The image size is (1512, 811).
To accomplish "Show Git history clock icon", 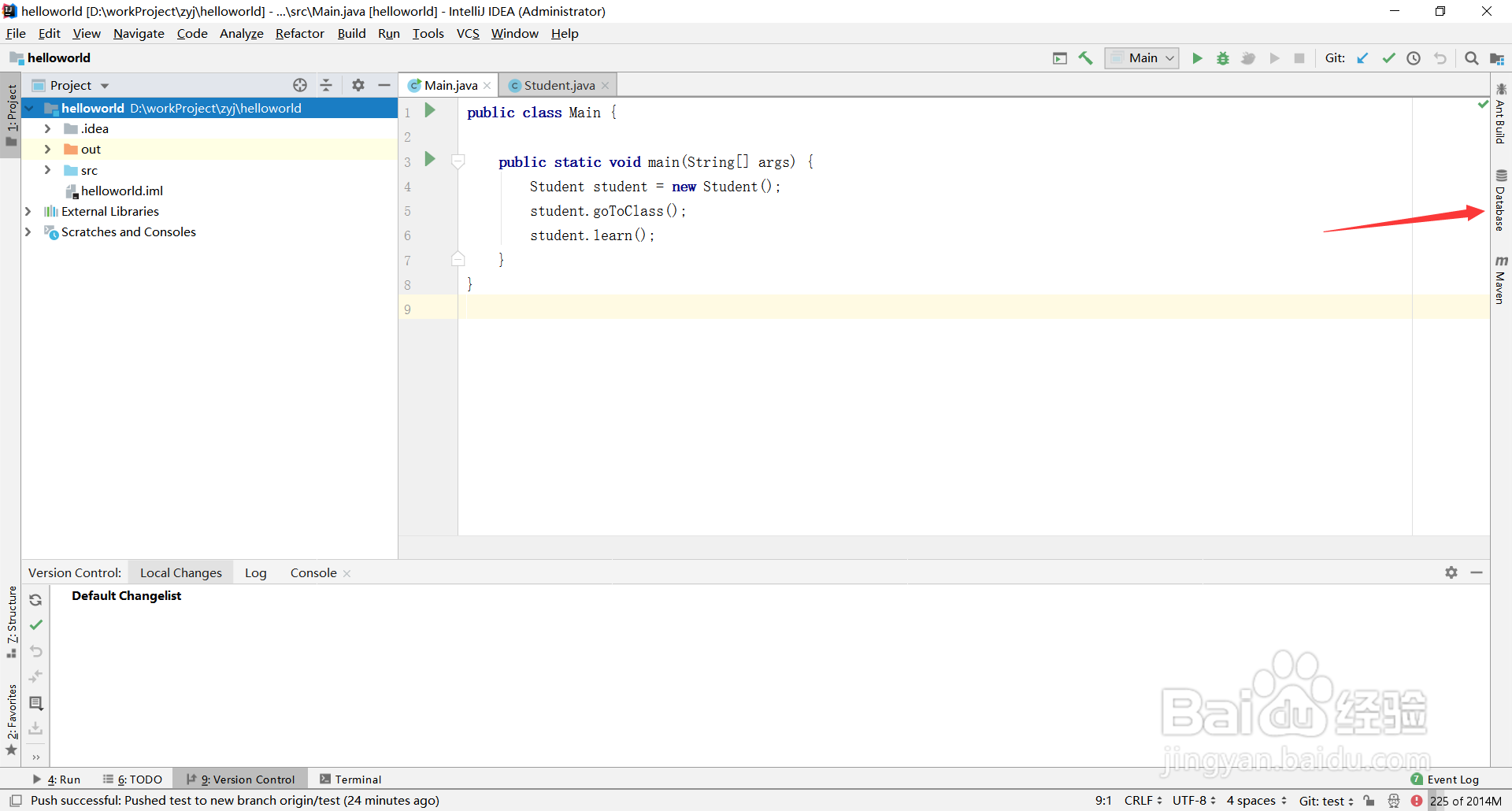I will tap(1414, 58).
